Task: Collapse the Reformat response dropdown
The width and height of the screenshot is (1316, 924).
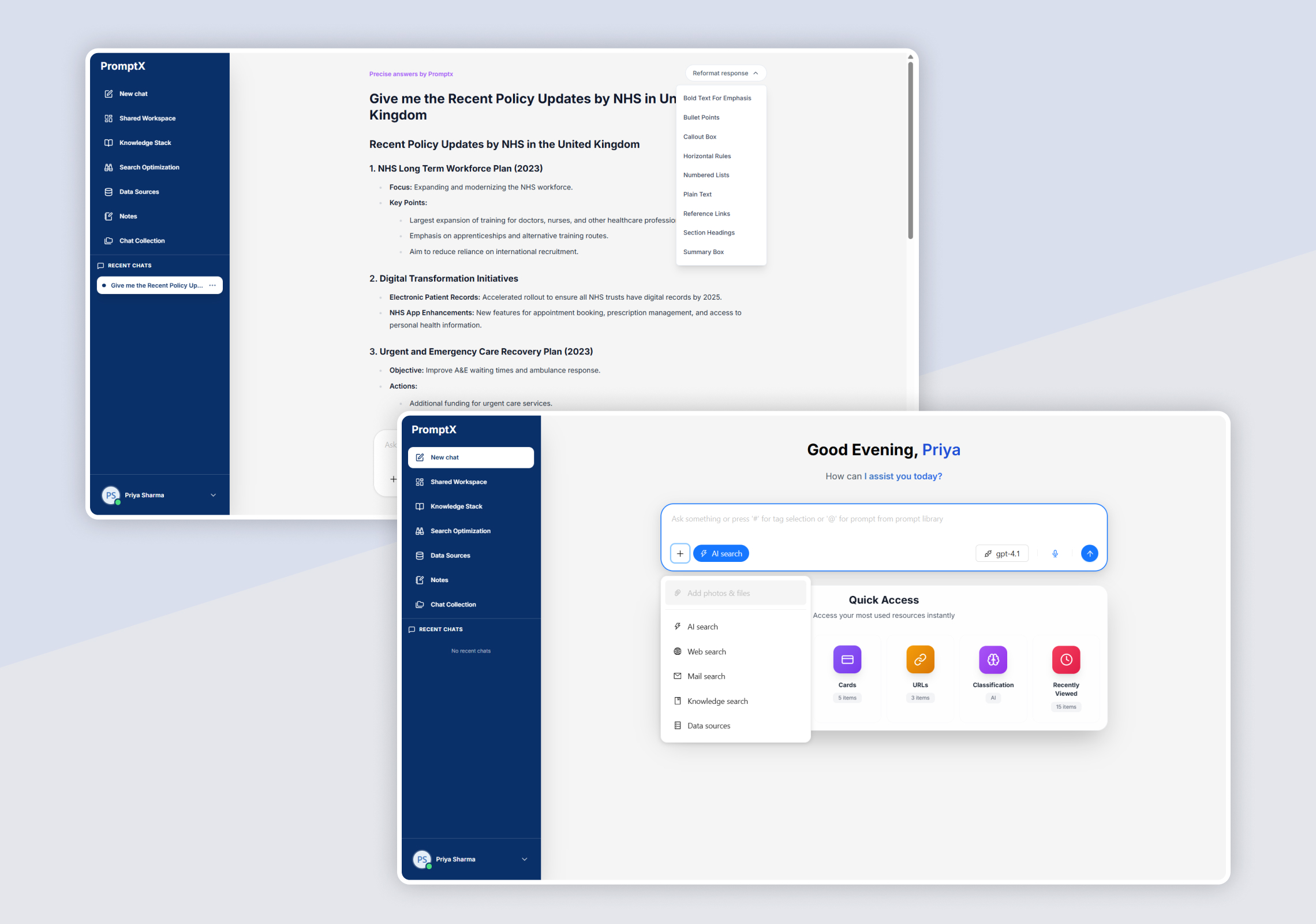Action: point(726,73)
